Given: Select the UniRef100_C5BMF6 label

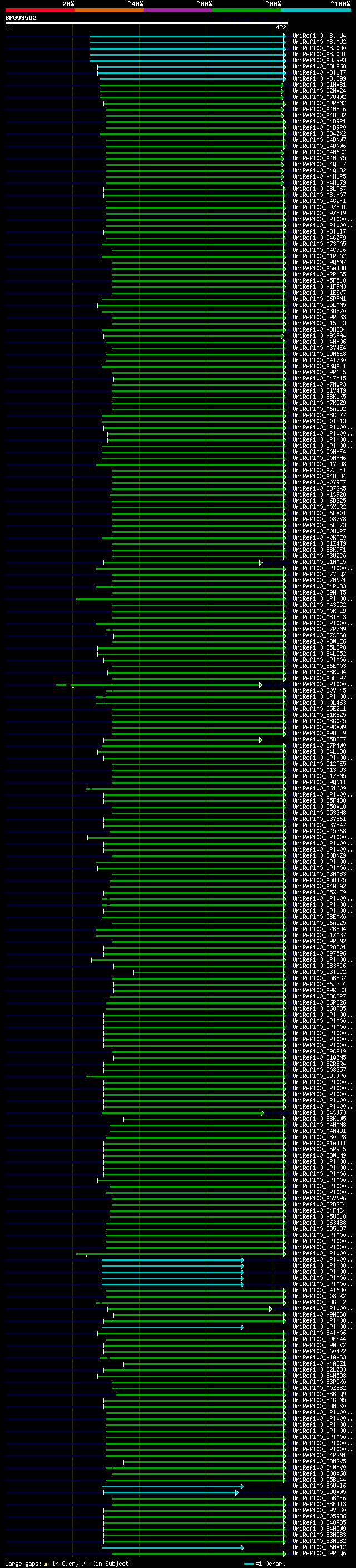Looking at the screenshot, I should 319,1498.
